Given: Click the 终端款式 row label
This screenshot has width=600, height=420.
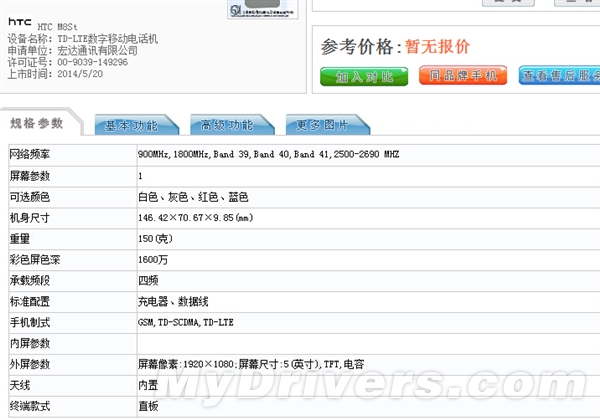Looking at the screenshot, I should pos(30,406).
